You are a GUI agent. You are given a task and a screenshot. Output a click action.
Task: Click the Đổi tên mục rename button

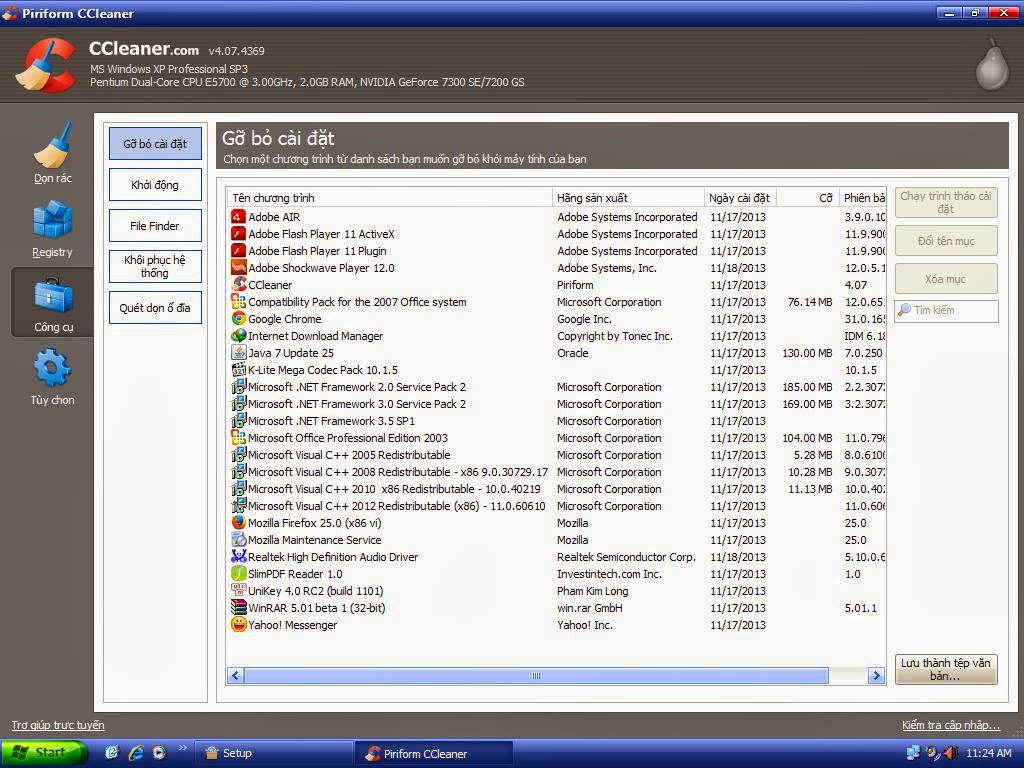tap(946, 241)
